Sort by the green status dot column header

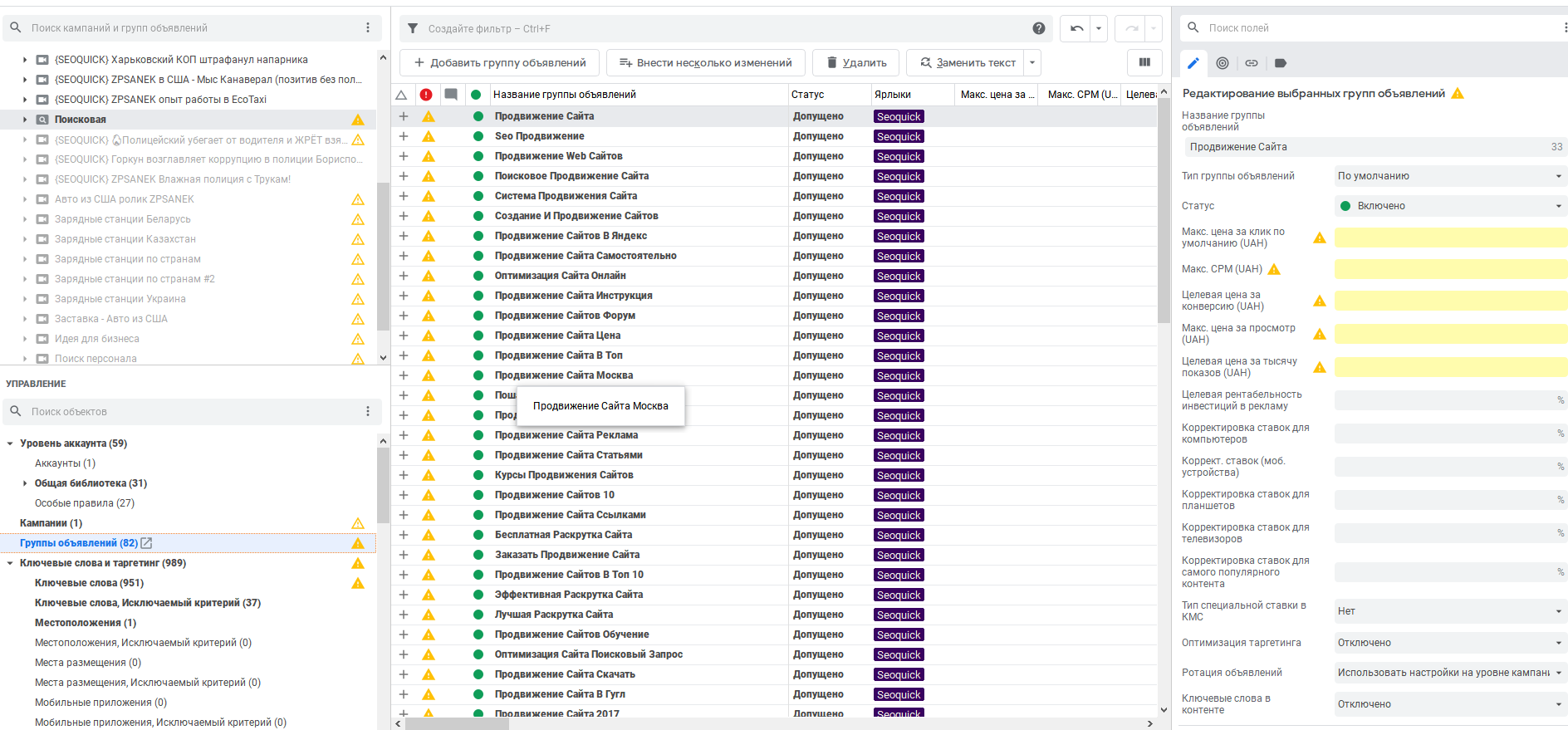click(x=476, y=95)
